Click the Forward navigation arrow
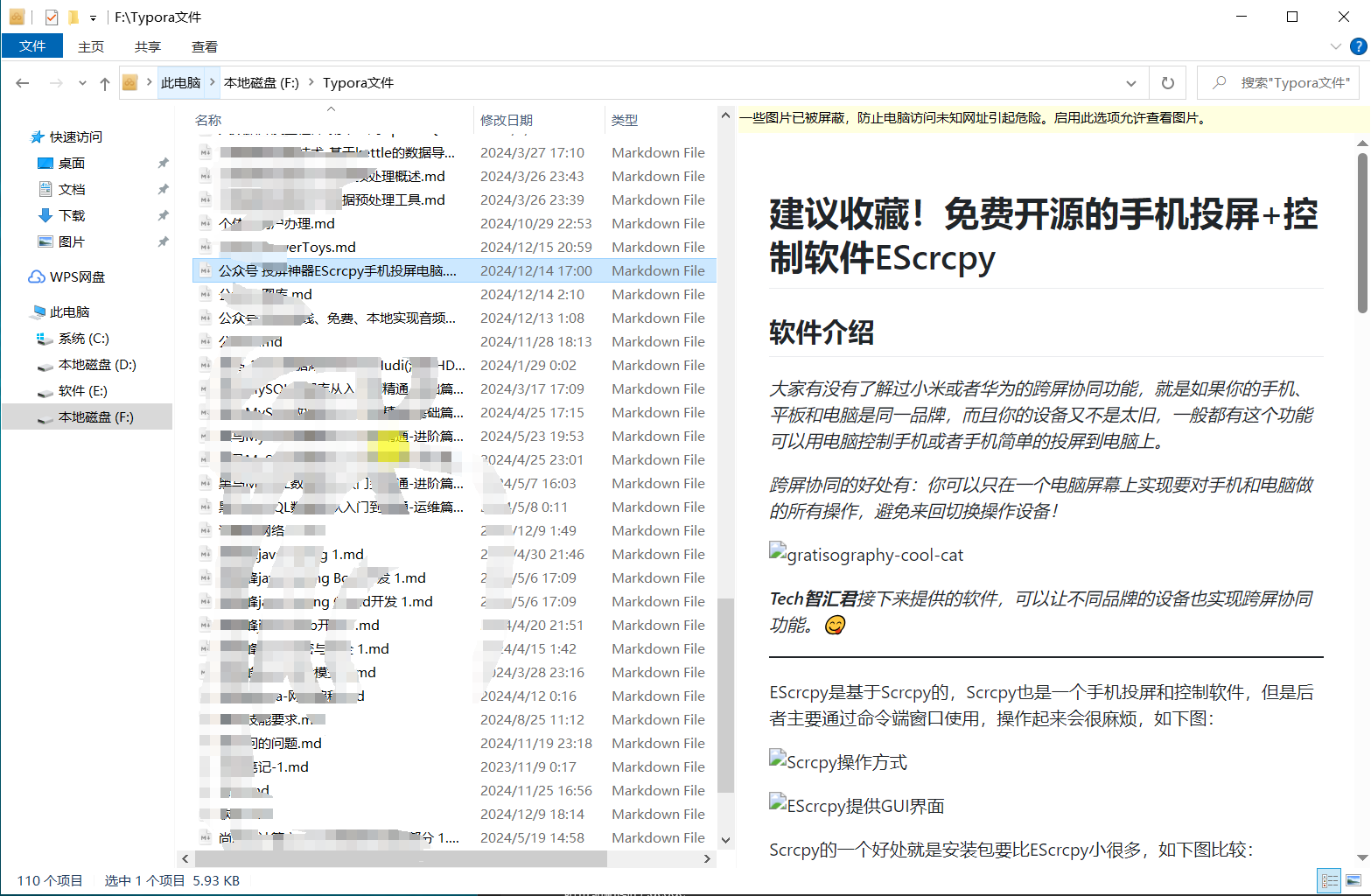This screenshot has height=896, width=1371. (56, 83)
